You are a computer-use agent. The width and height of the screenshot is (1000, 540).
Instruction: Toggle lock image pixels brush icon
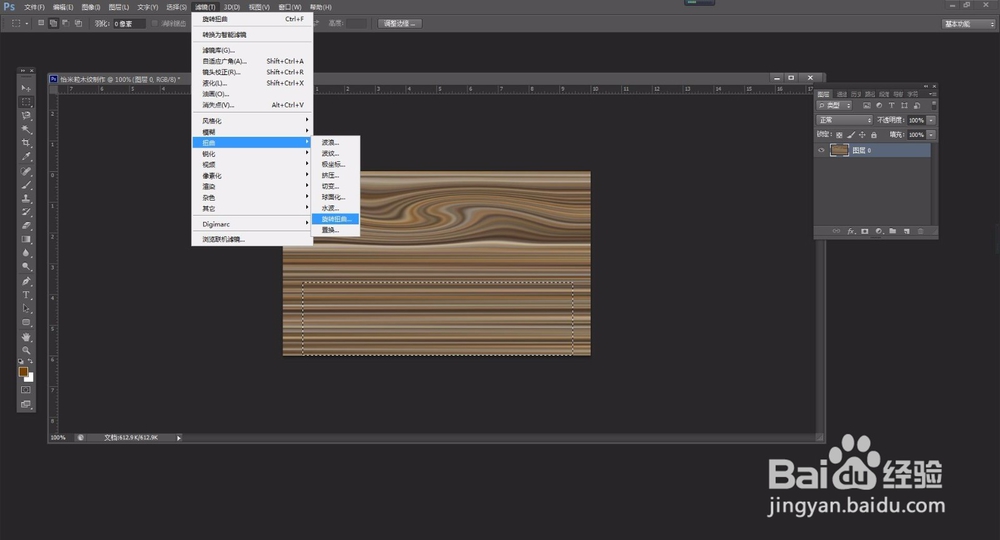point(851,135)
